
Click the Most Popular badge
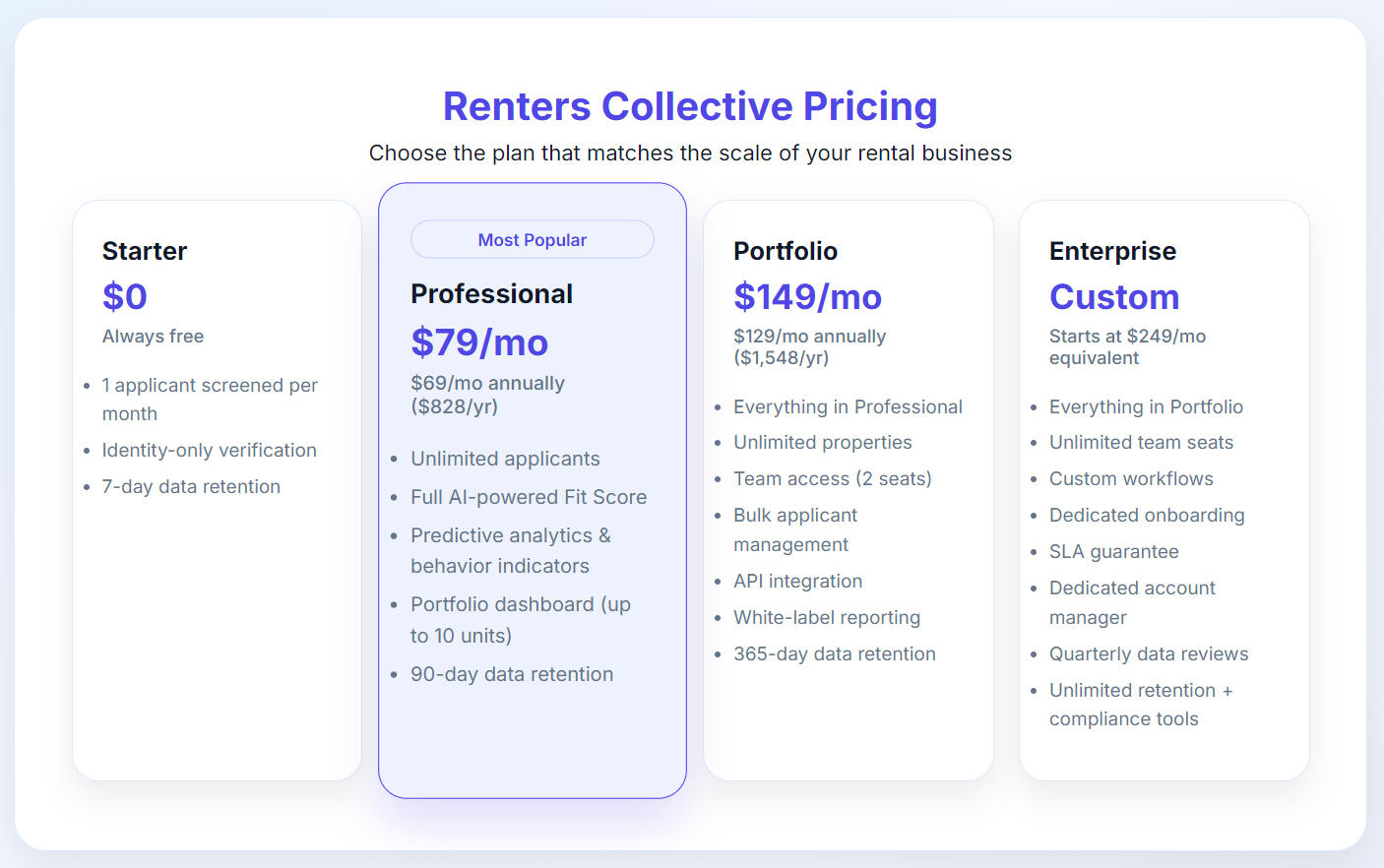click(532, 240)
